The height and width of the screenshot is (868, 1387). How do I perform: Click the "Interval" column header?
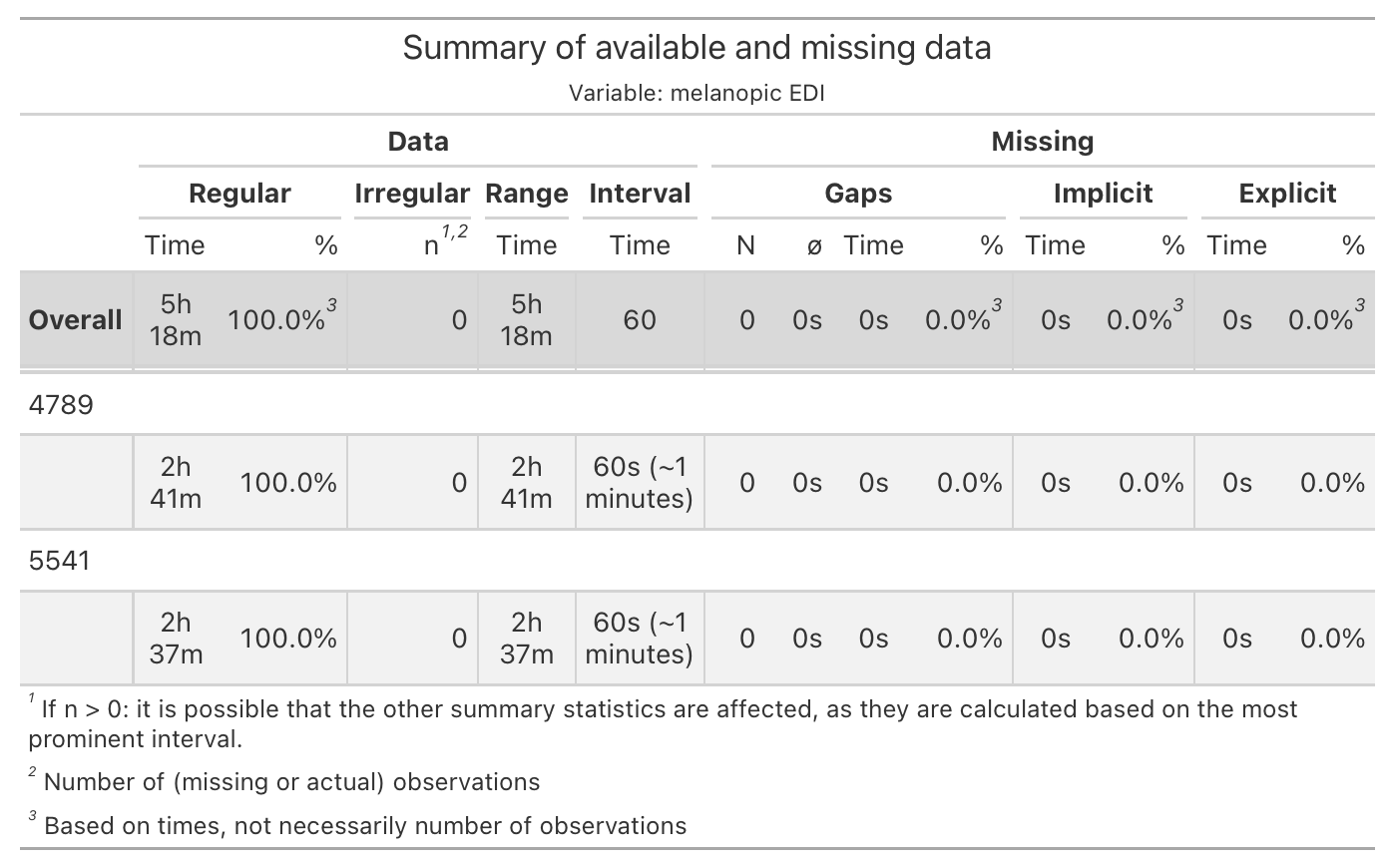(640, 194)
